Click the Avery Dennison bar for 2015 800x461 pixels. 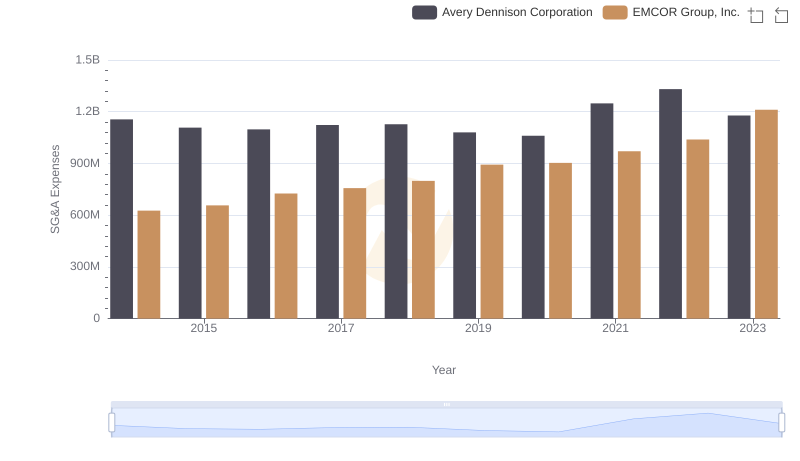[x=190, y=223]
